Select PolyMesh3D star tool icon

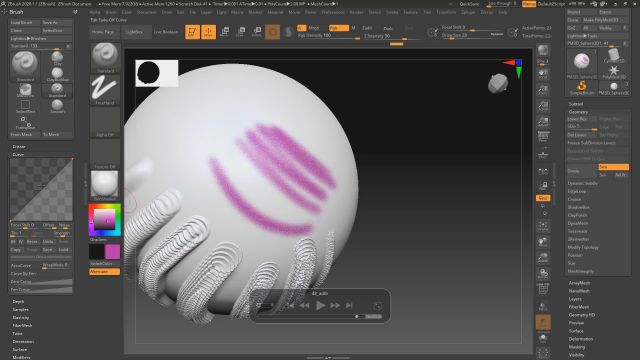click(613, 71)
